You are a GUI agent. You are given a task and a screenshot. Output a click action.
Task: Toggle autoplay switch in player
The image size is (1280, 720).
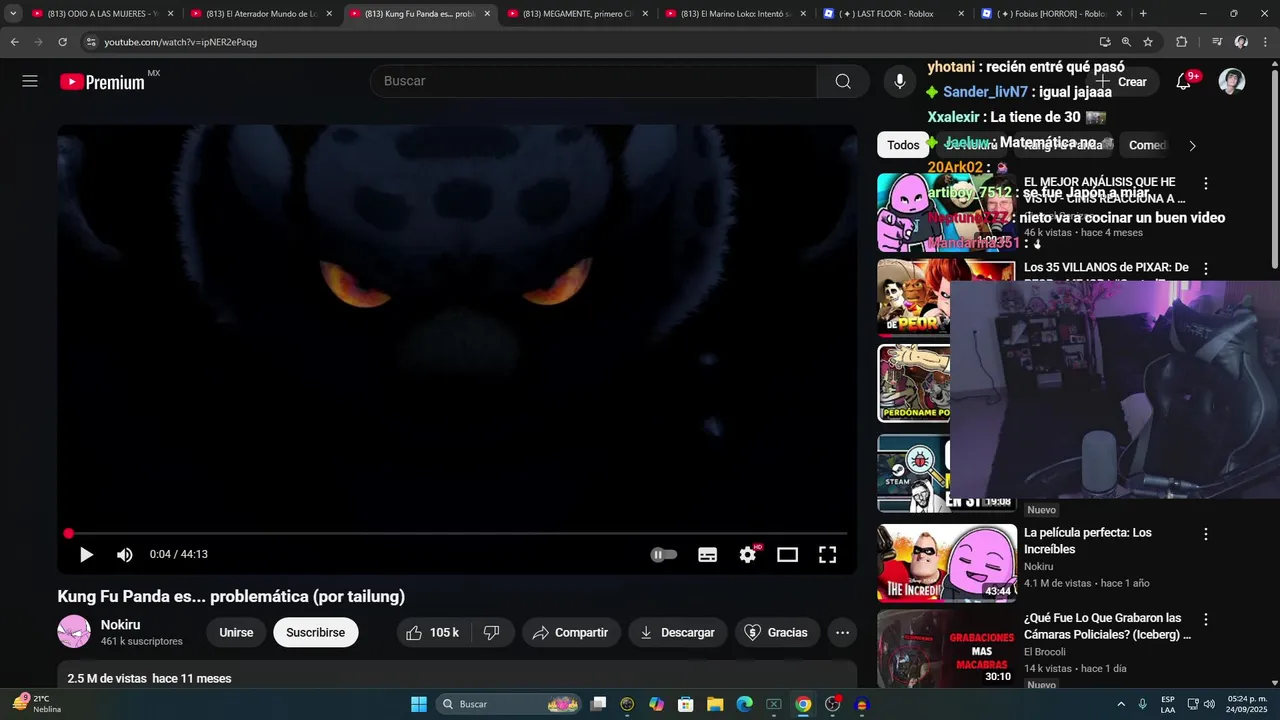click(664, 554)
